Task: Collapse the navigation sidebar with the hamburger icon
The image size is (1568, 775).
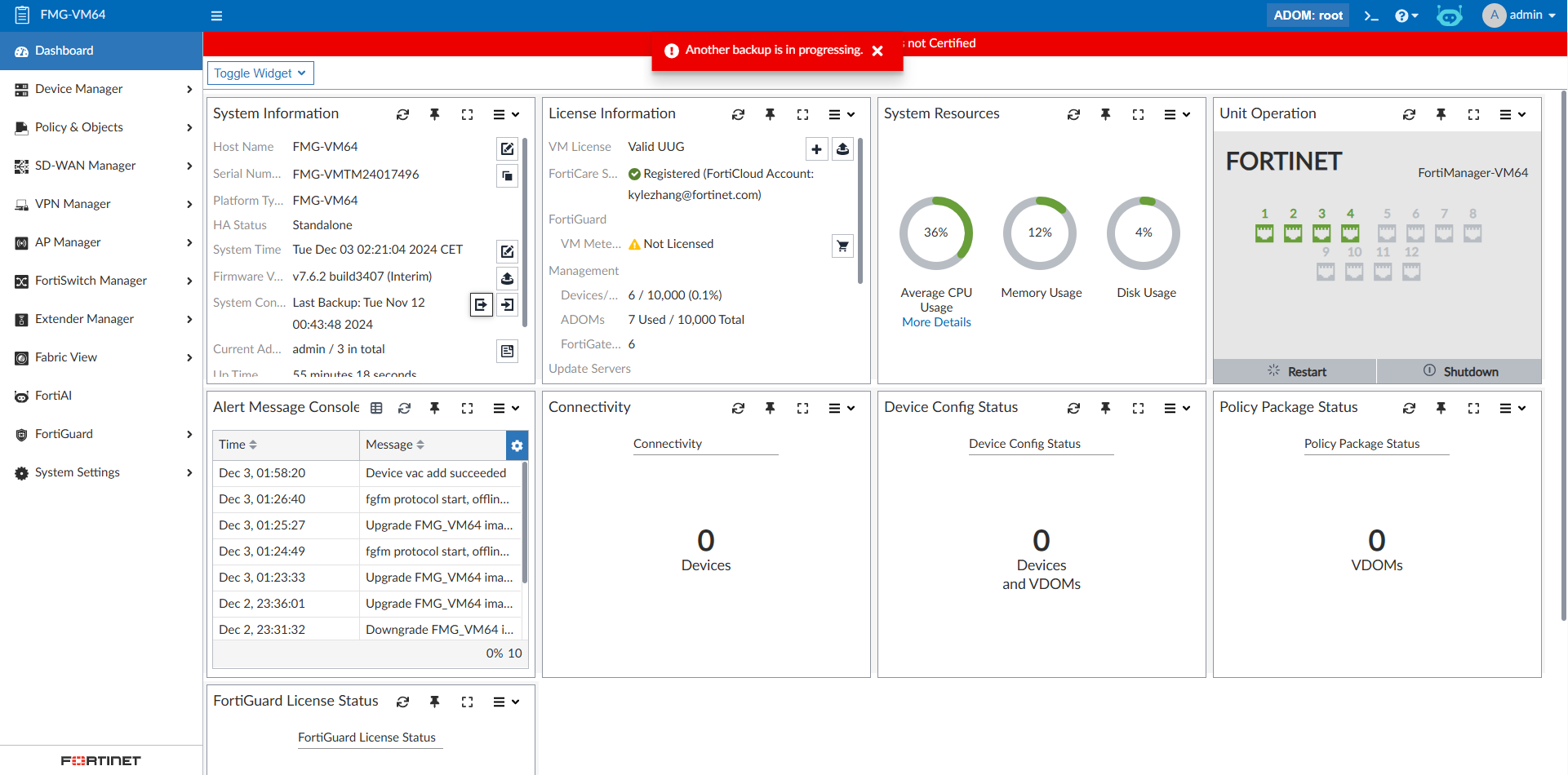Action: (x=217, y=15)
